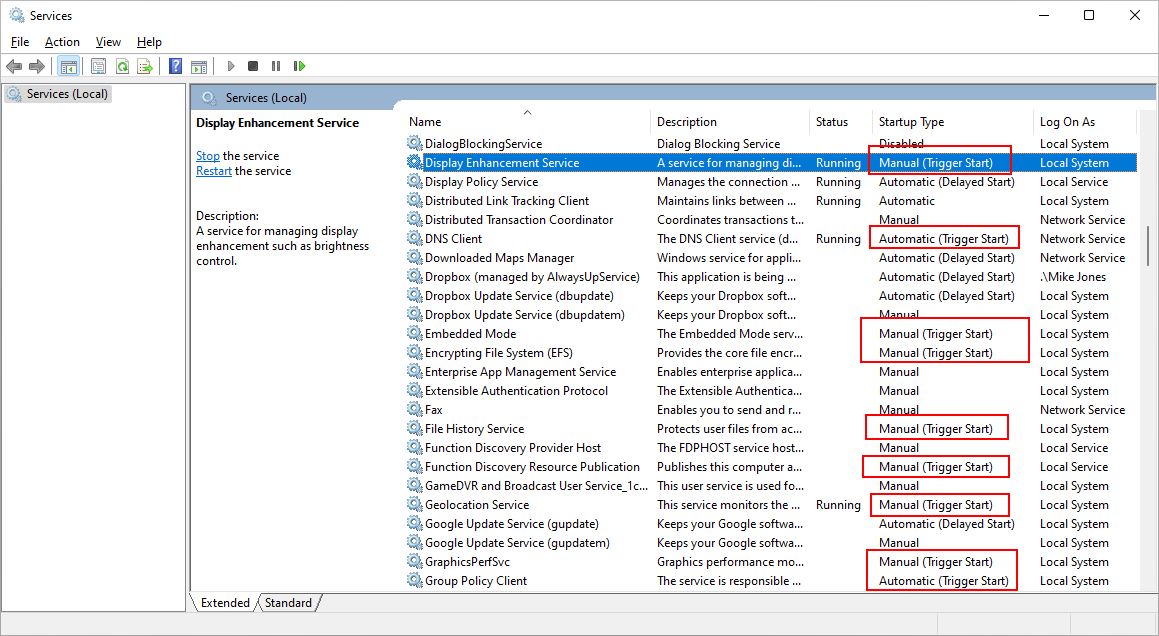Click the Restart Service toolbar icon
This screenshot has height=636, width=1159.
299,67
